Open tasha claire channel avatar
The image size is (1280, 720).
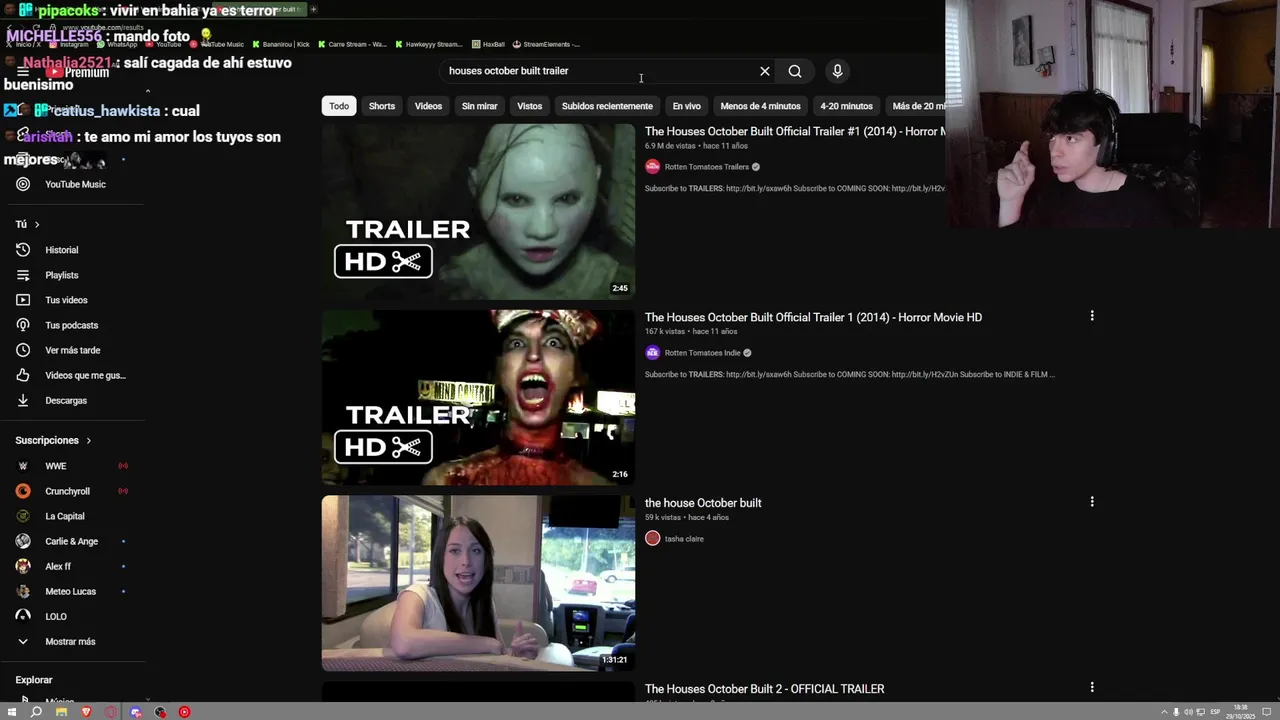653,539
